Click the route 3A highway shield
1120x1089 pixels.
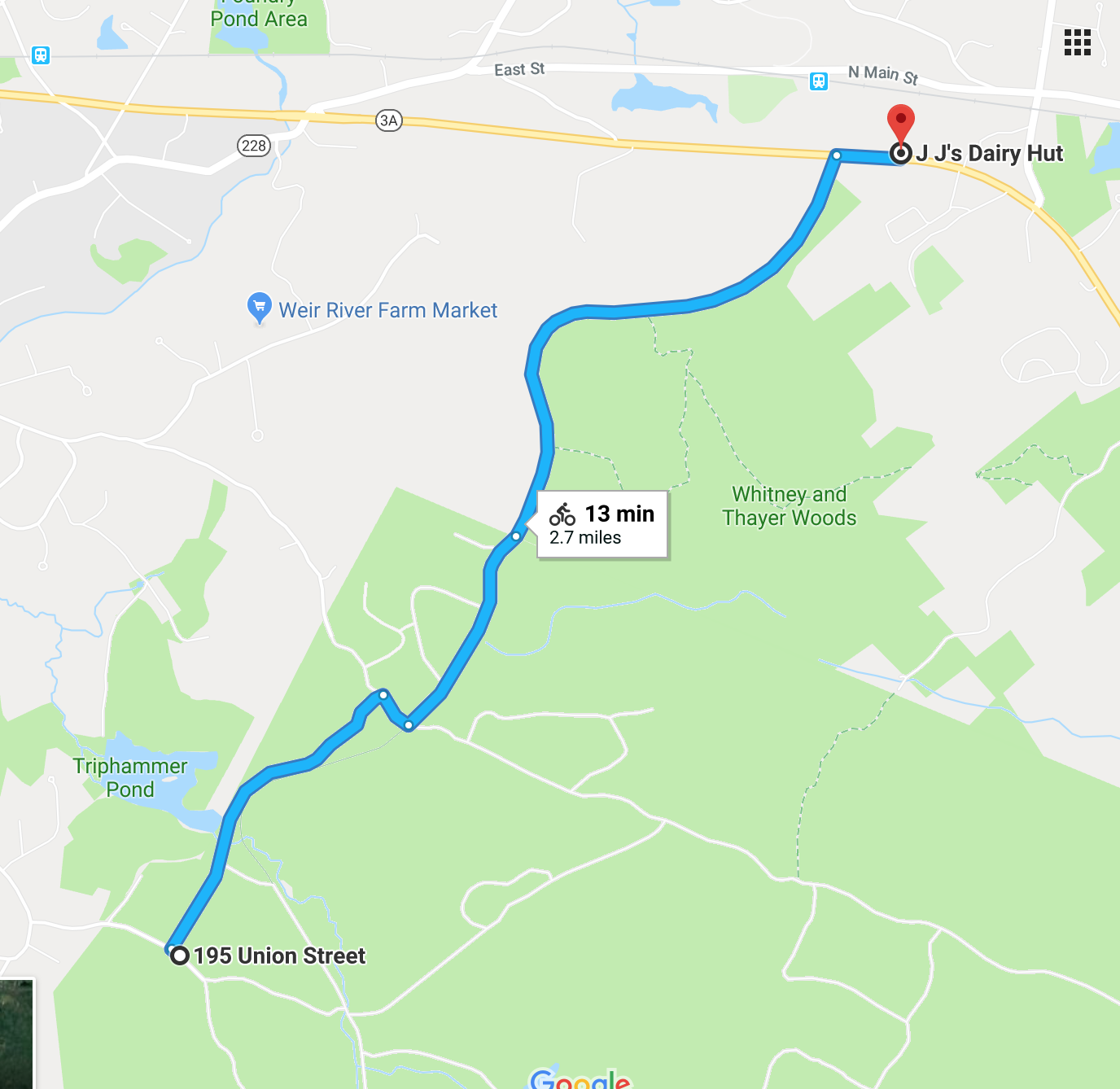click(x=389, y=120)
